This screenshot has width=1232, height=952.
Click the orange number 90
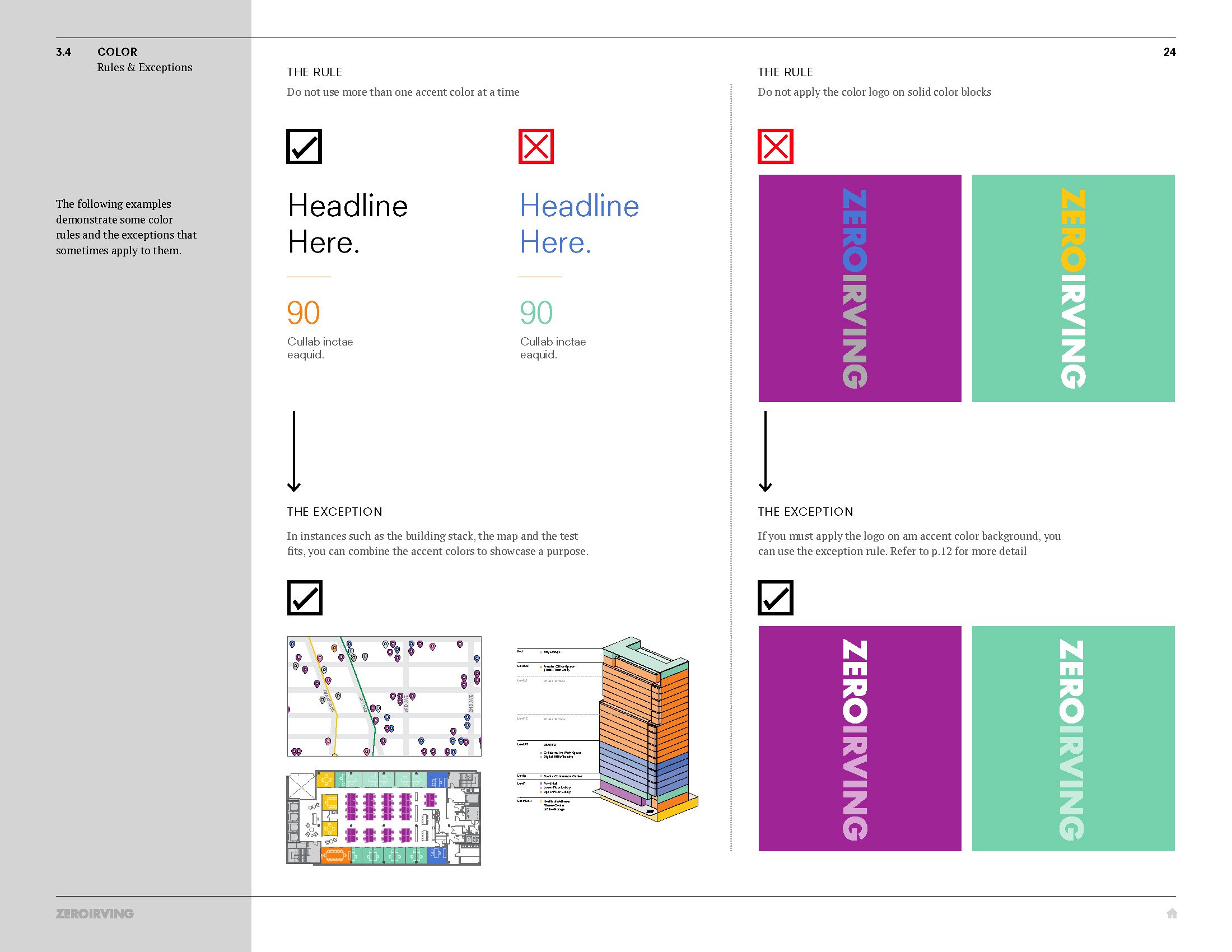click(x=304, y=313)
